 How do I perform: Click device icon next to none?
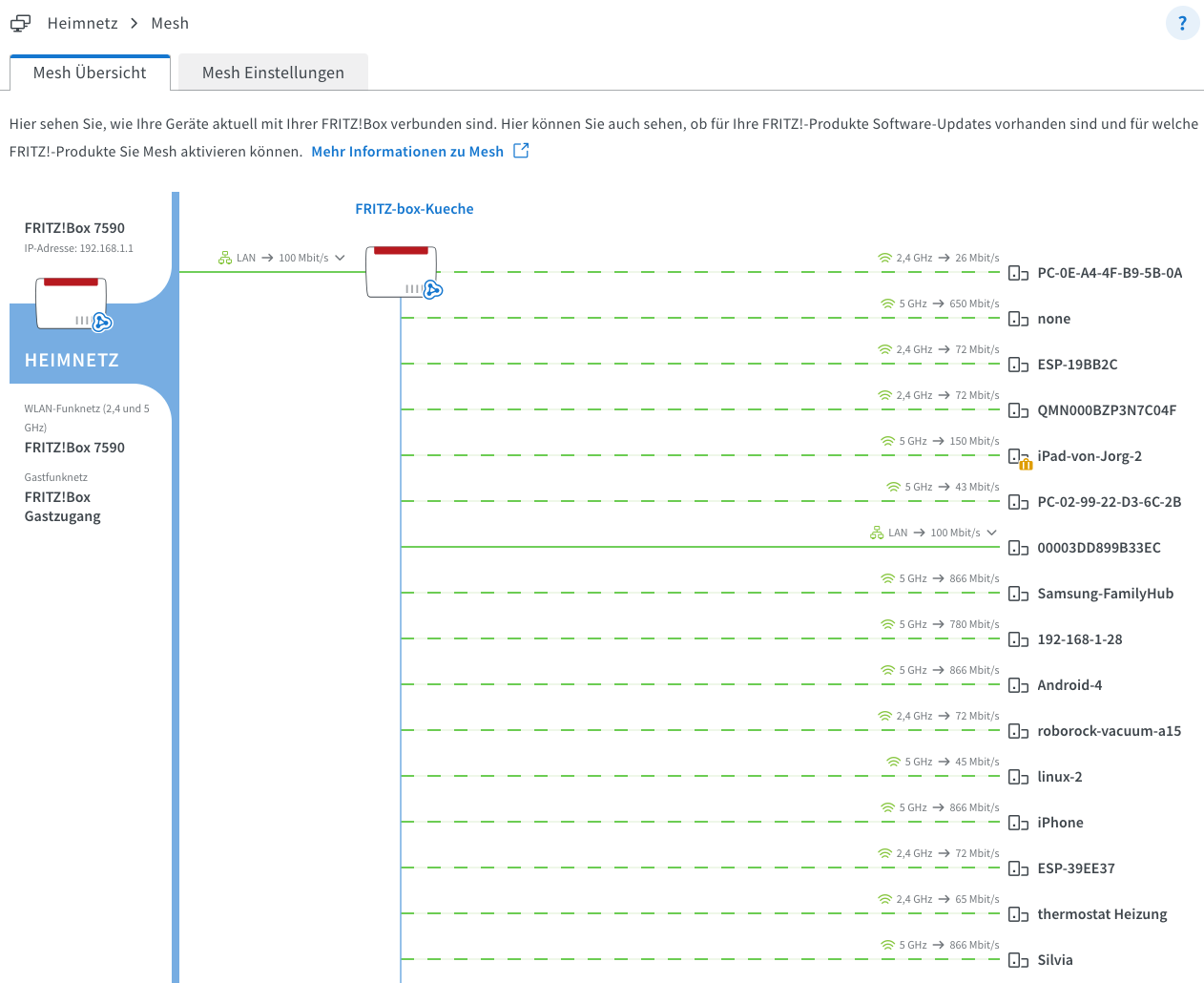coord(1018,319)
